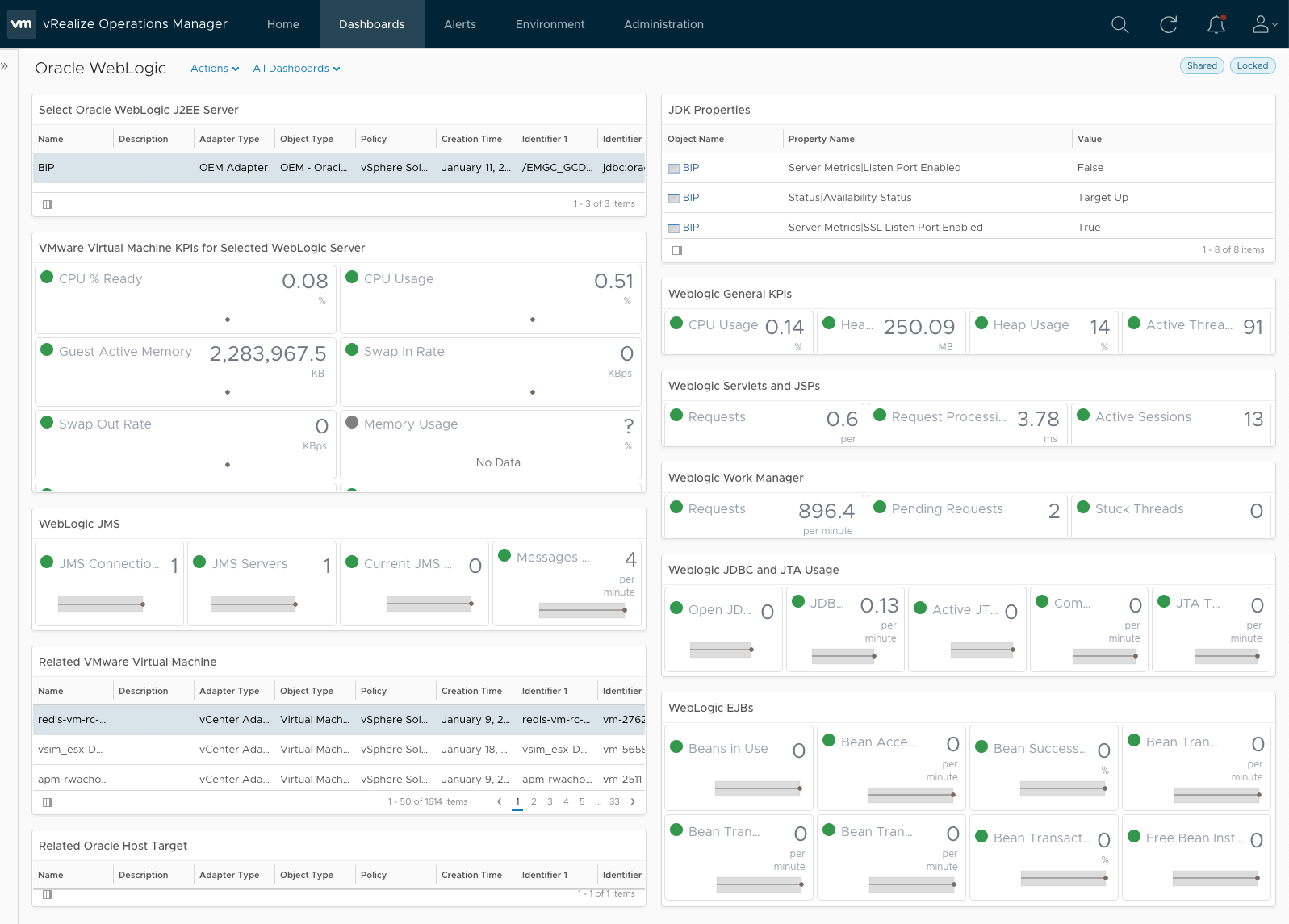Click the refresh icon in header
Viewport: 1289px width, 924px height.
1168,25
